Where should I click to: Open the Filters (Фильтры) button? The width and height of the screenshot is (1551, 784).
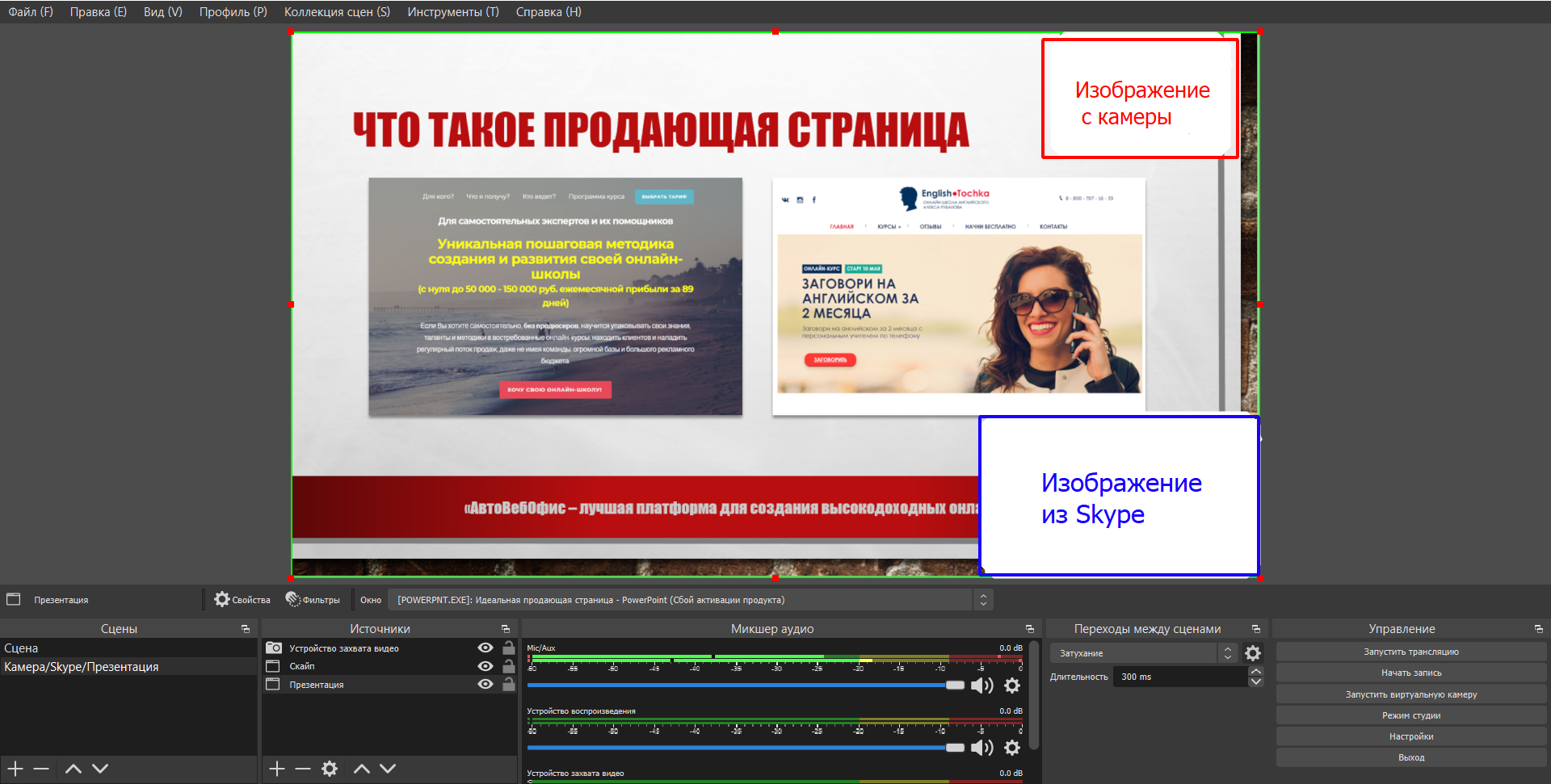click(x=313, y=600)
